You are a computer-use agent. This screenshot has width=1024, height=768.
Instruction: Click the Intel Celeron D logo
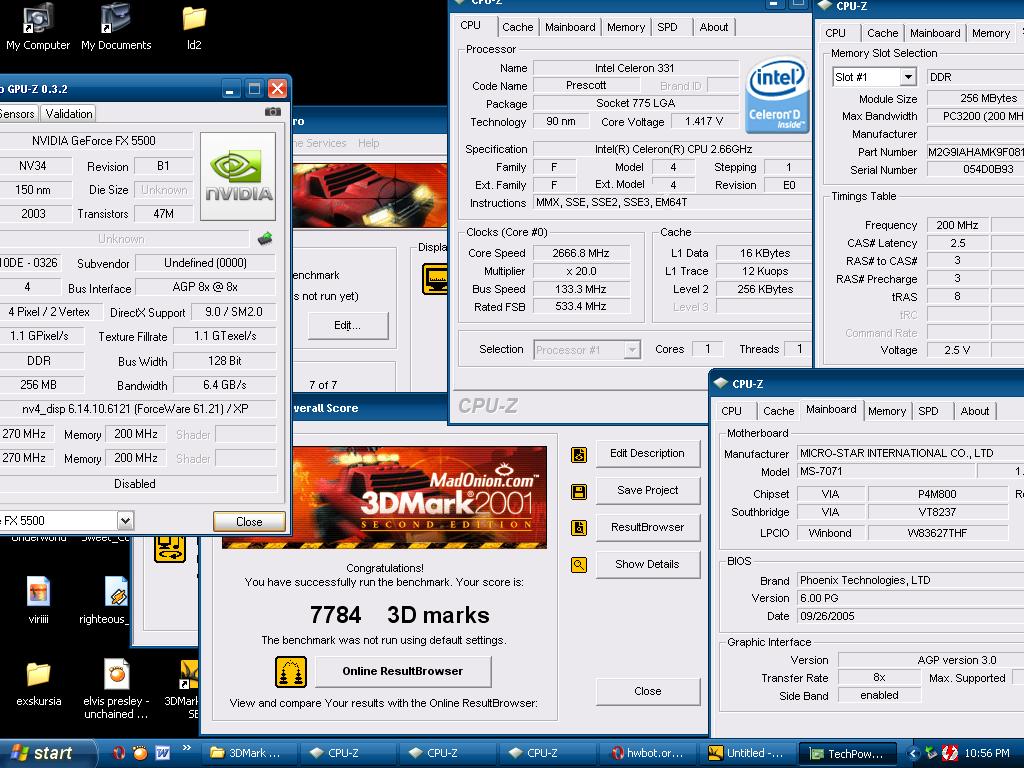point(776,95)
